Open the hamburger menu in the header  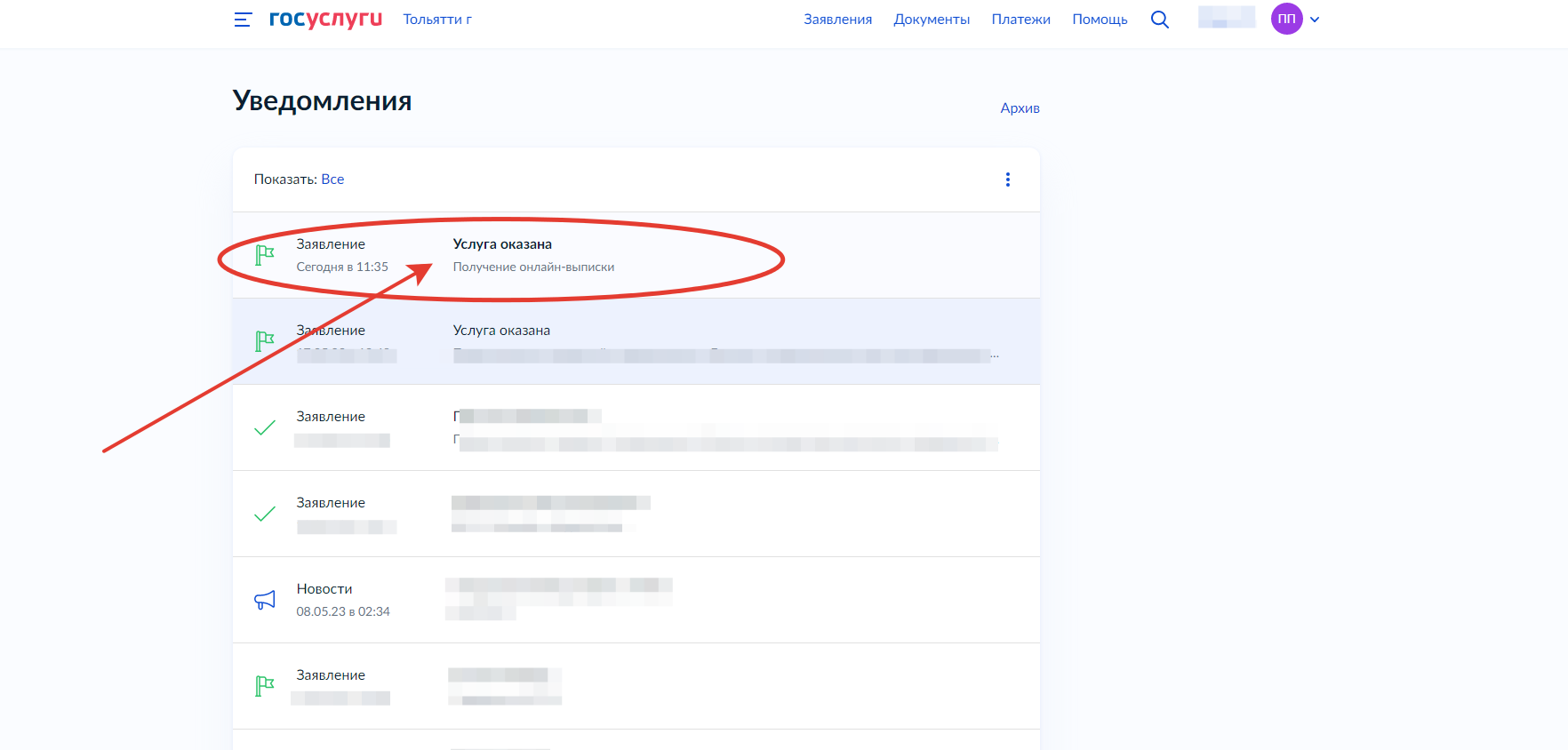(x=243, y=20)
